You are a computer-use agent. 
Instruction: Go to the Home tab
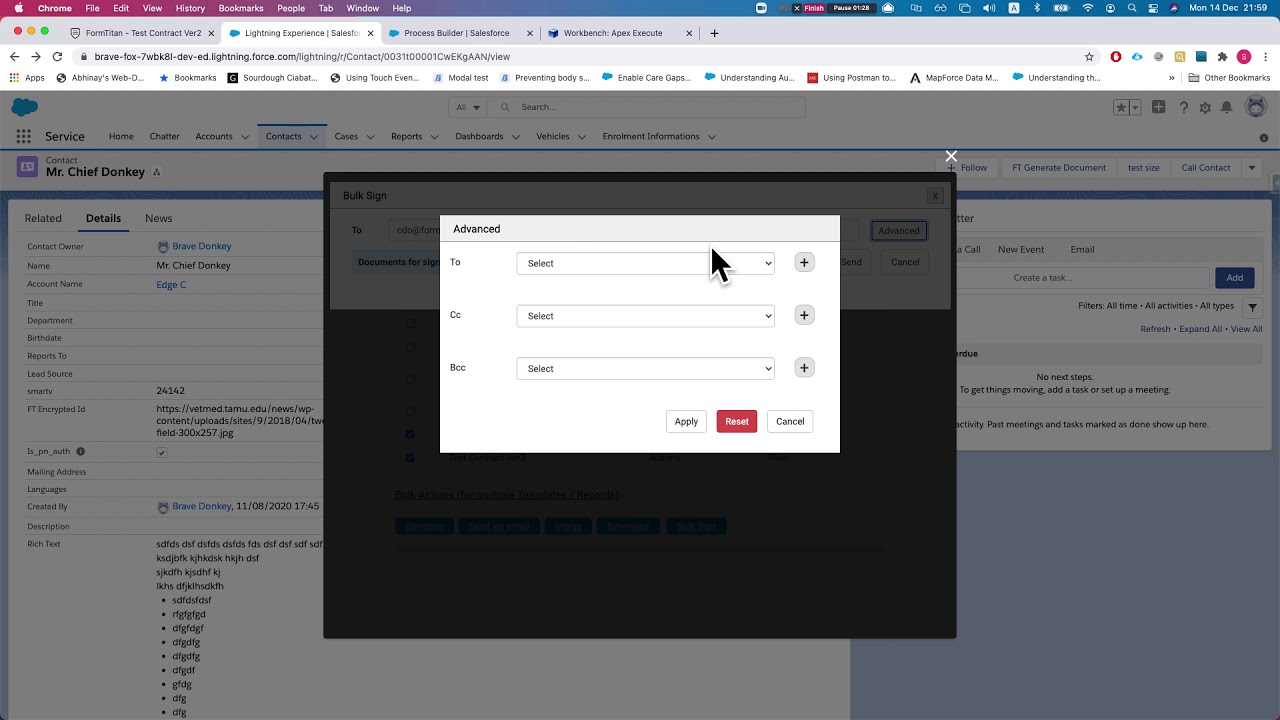(121, 136)
